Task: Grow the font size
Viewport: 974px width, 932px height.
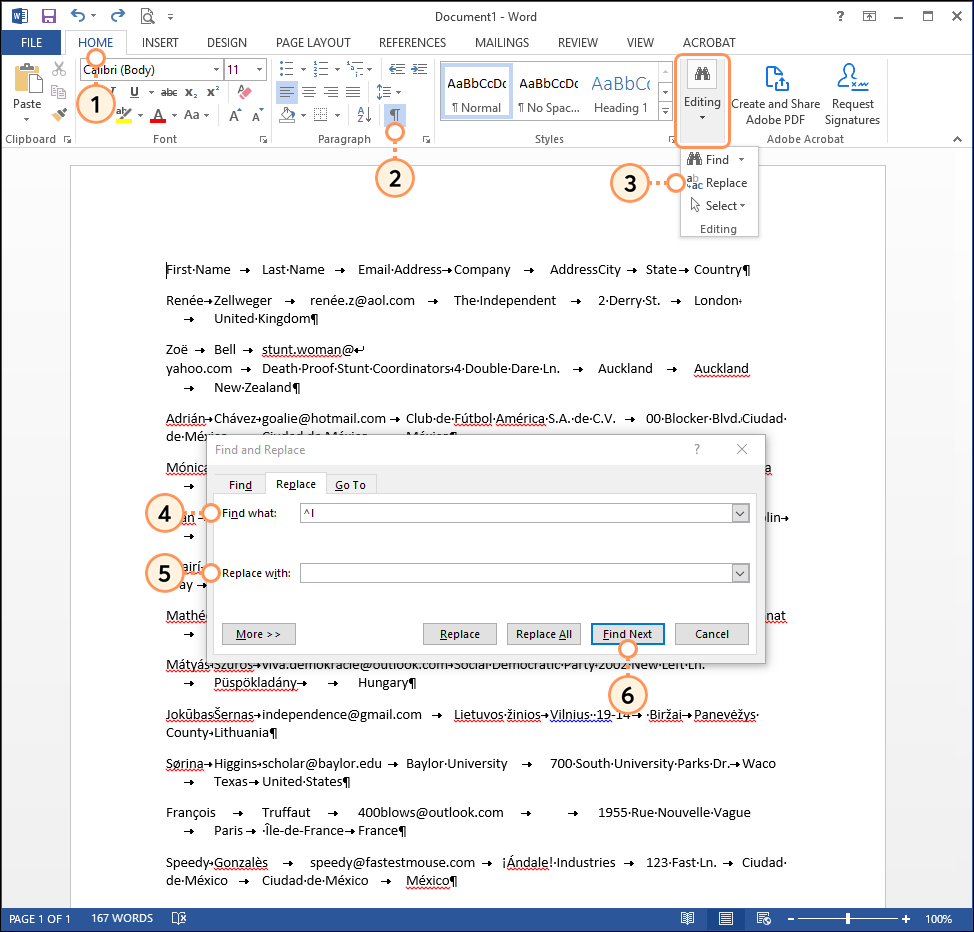Action: coord(235,115)
